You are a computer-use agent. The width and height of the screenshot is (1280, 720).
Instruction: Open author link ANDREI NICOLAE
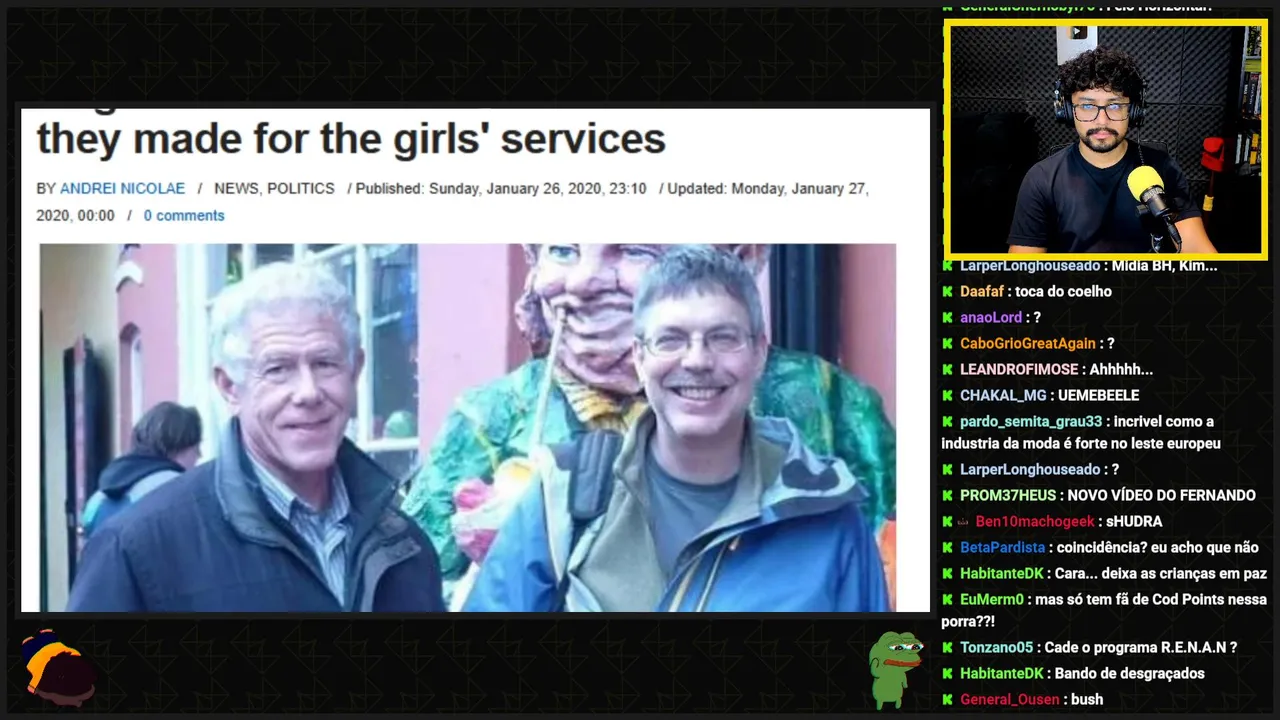tap(122, 188)
